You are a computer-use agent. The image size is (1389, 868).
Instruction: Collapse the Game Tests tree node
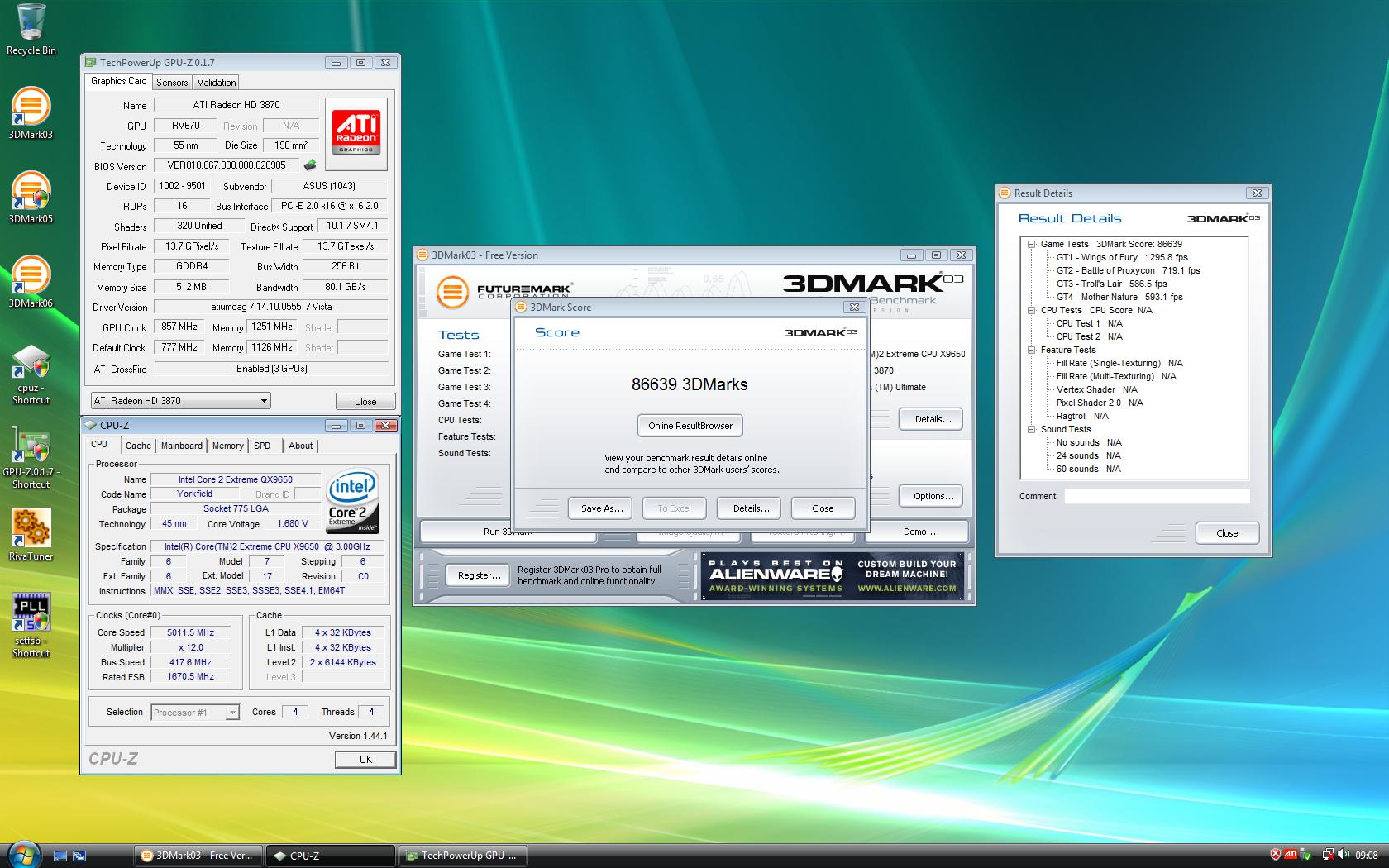[x=1031, y=245]
